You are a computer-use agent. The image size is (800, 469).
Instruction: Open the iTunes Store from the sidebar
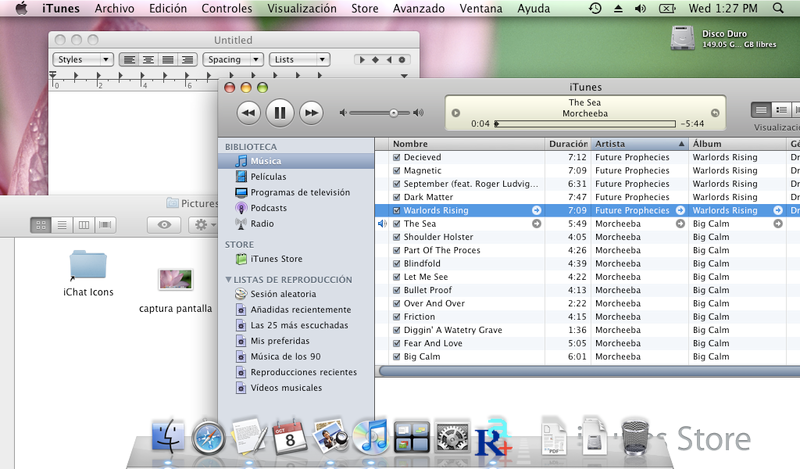click(276, 260)
